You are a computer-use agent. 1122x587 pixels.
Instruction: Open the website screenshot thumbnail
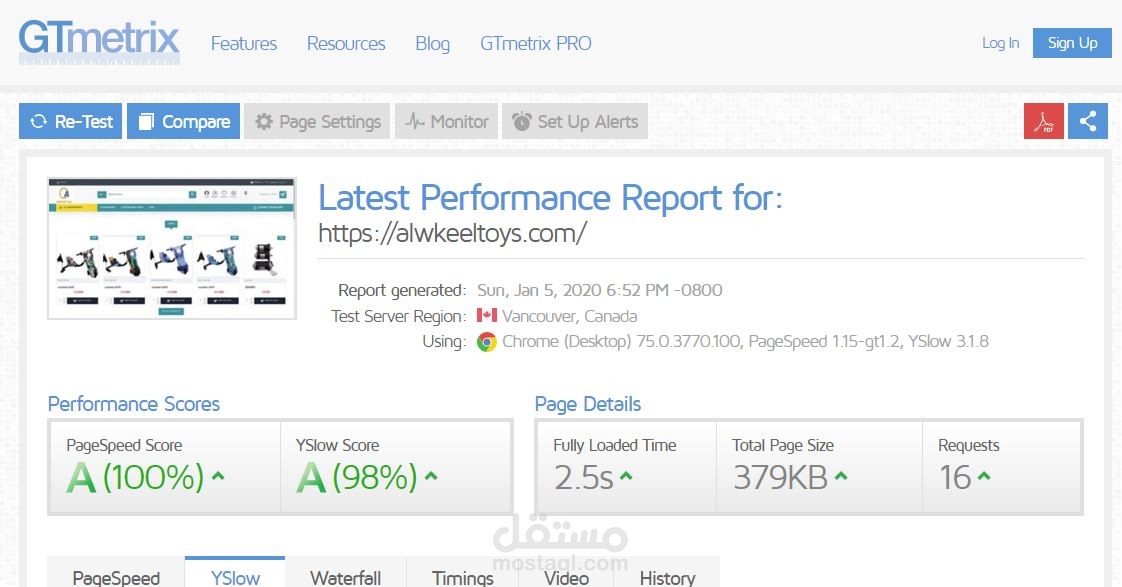point(172,248)
